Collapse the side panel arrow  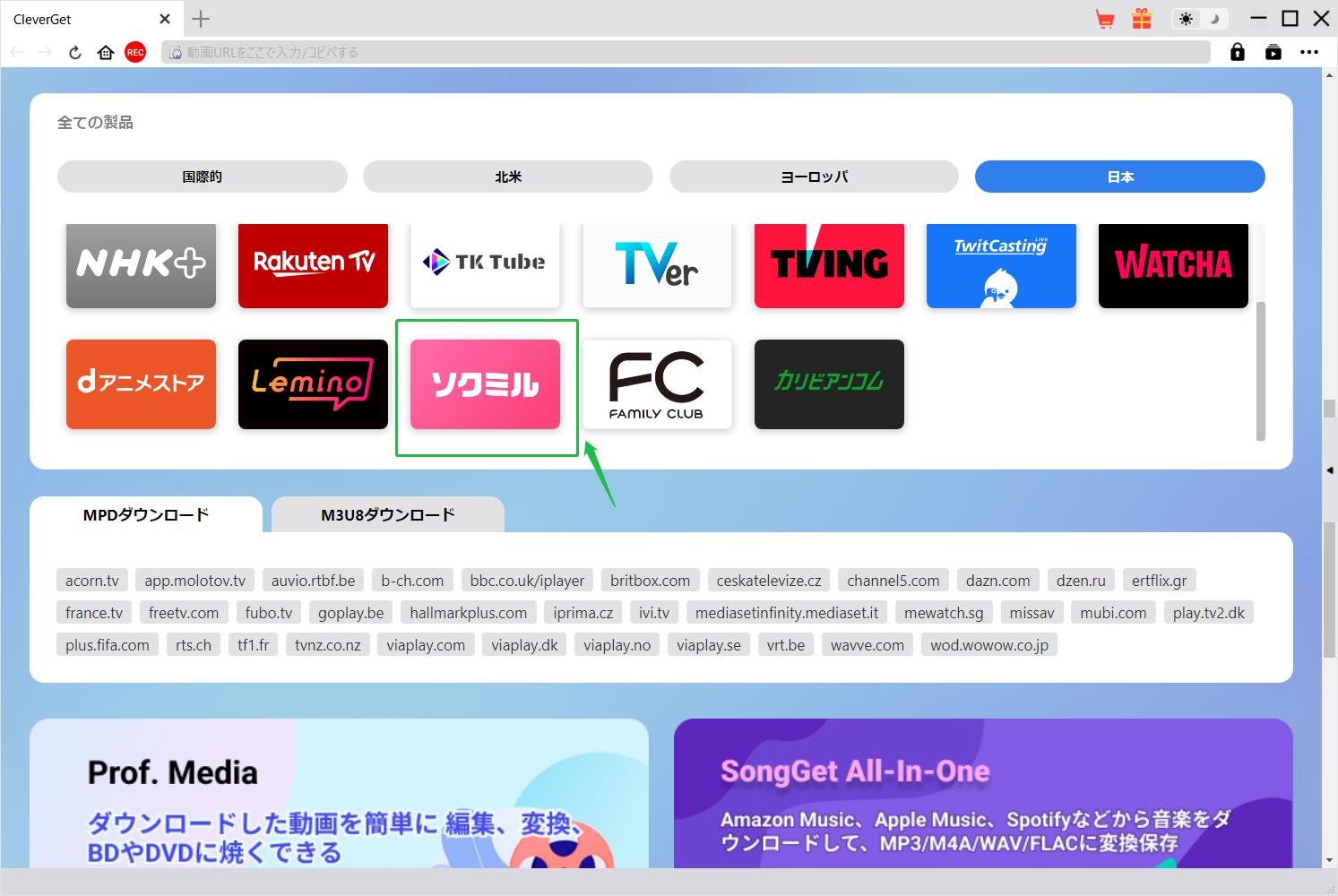tap(1330, 470)
